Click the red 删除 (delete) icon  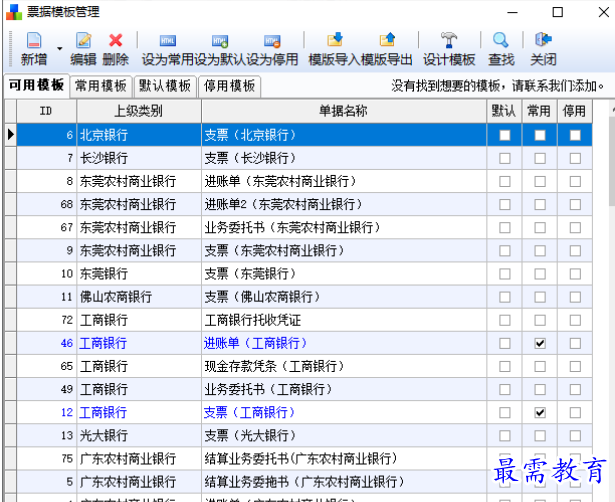coord(116,40)
